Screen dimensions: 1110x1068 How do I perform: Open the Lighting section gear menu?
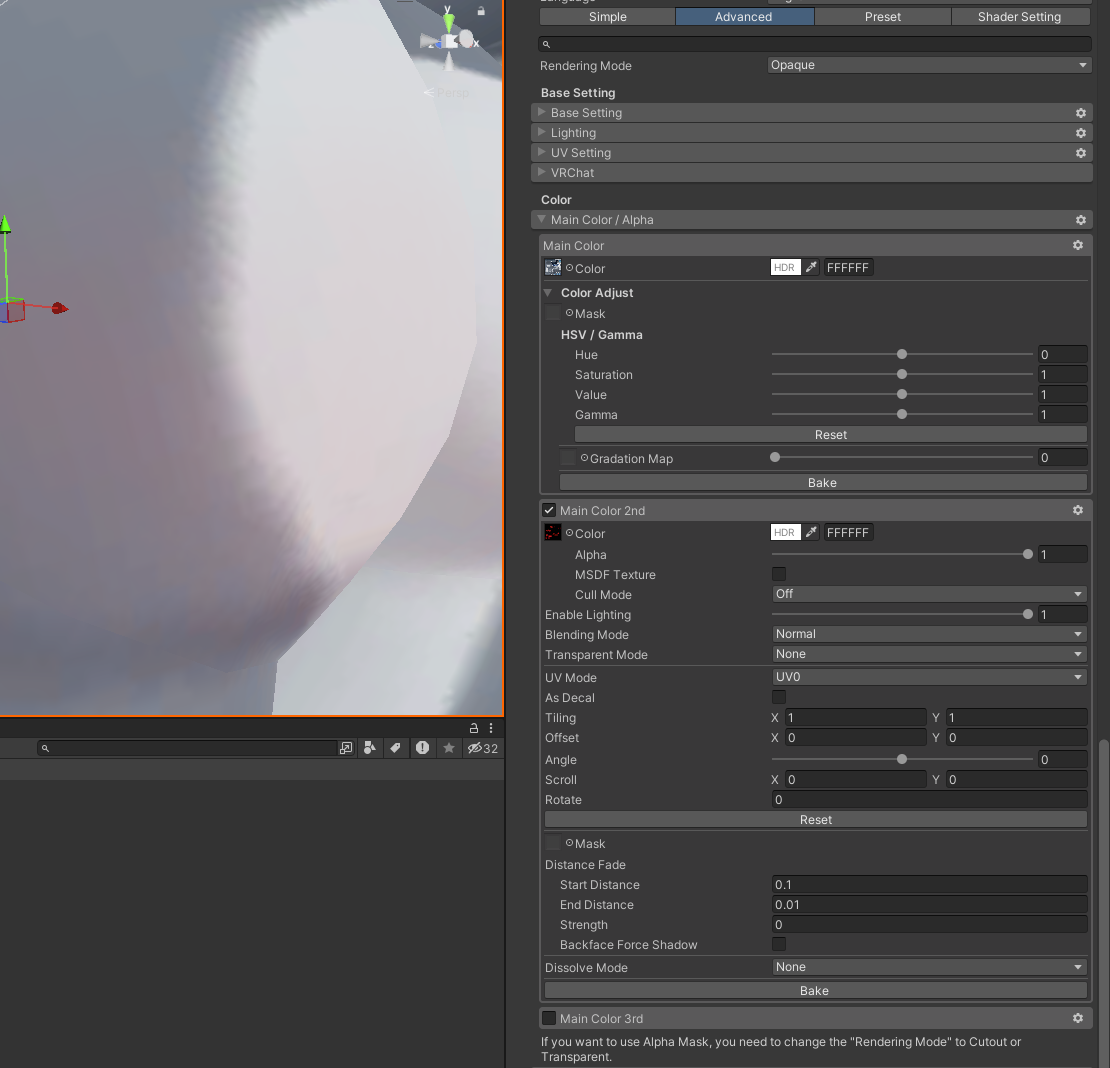[1080, 133]
